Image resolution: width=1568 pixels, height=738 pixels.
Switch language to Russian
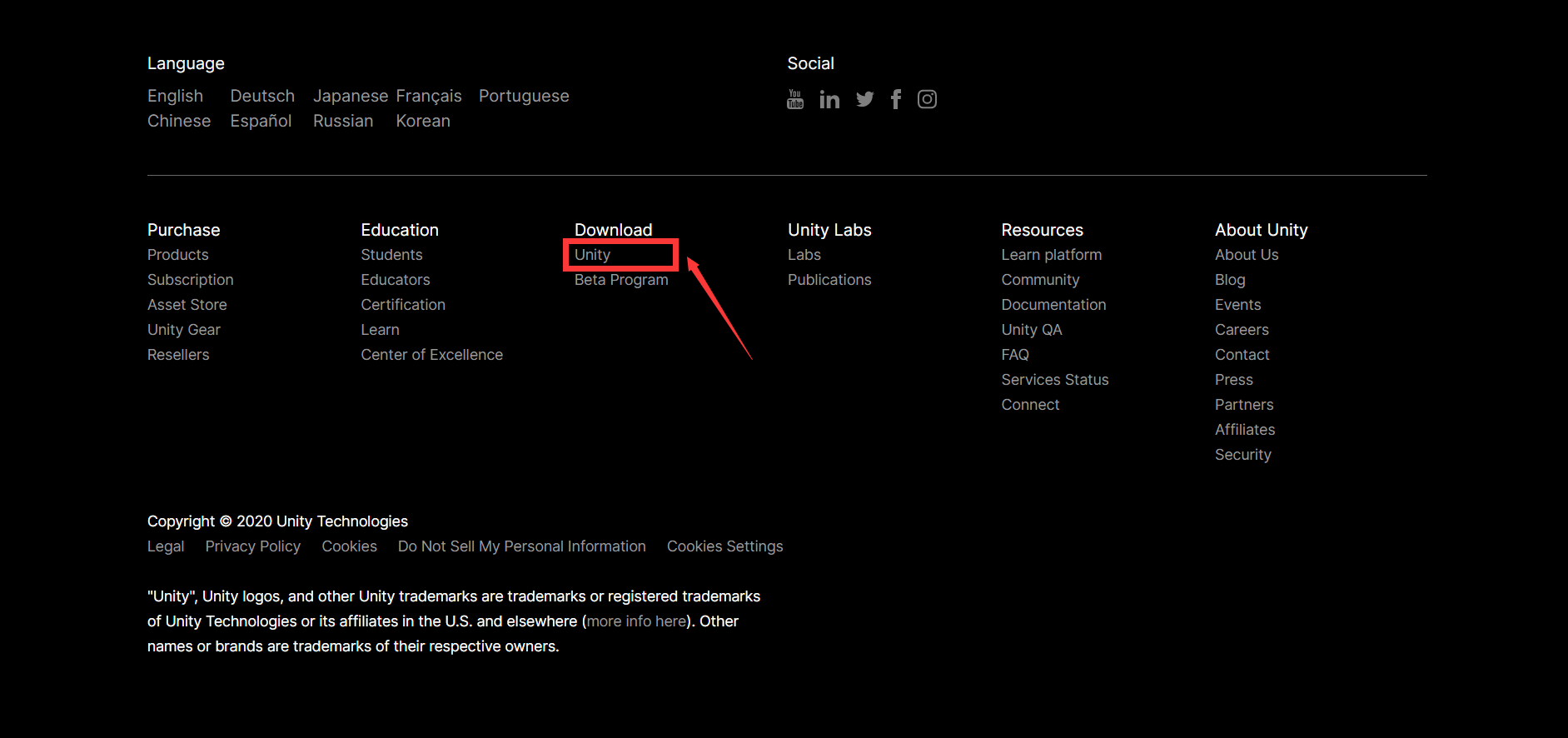pyautogui.click(x=343, y=121)
